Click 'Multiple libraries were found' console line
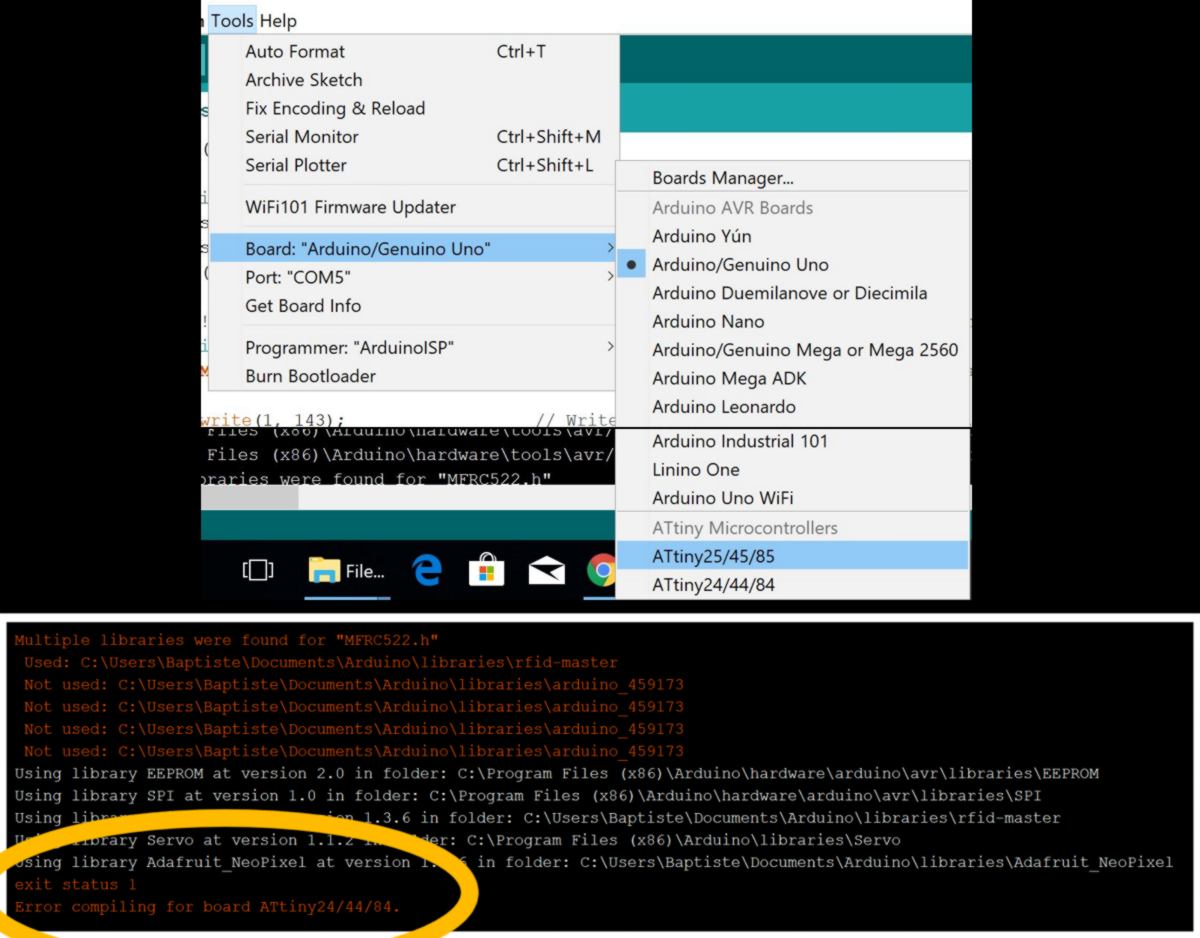1200x938 pixels. (226, 640)
